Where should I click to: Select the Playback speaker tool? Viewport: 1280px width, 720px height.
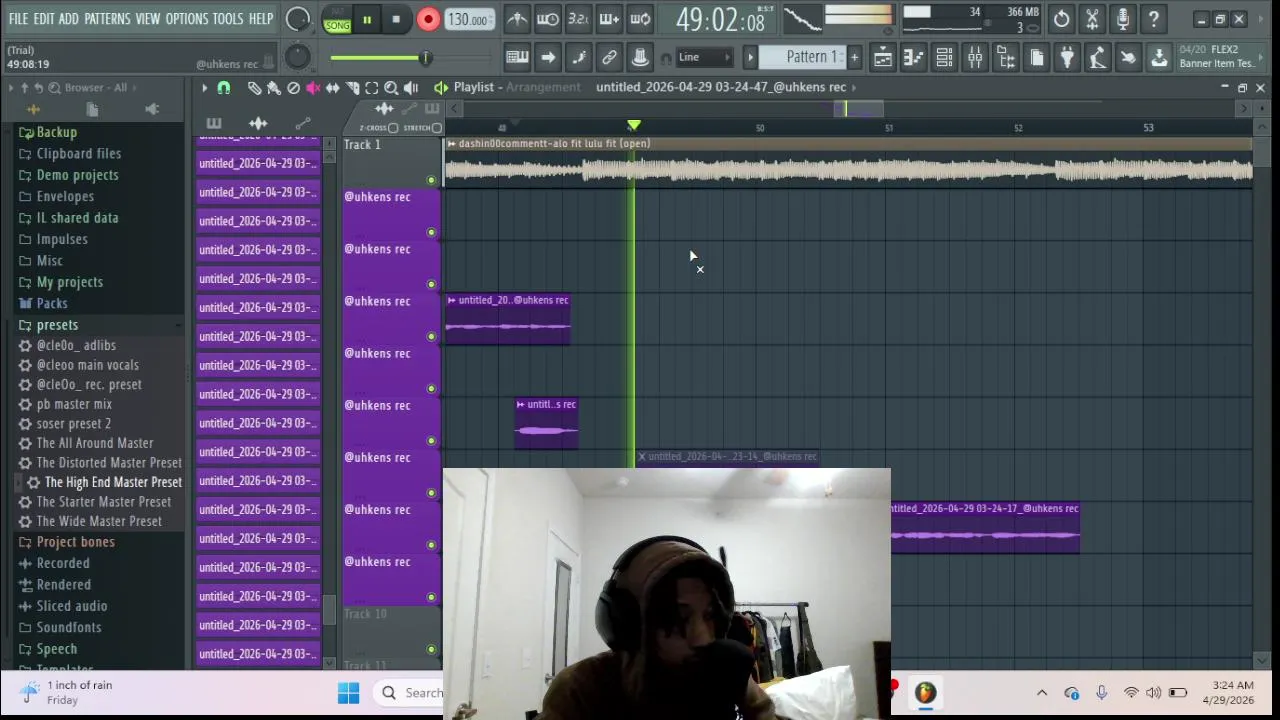[411, 88]
